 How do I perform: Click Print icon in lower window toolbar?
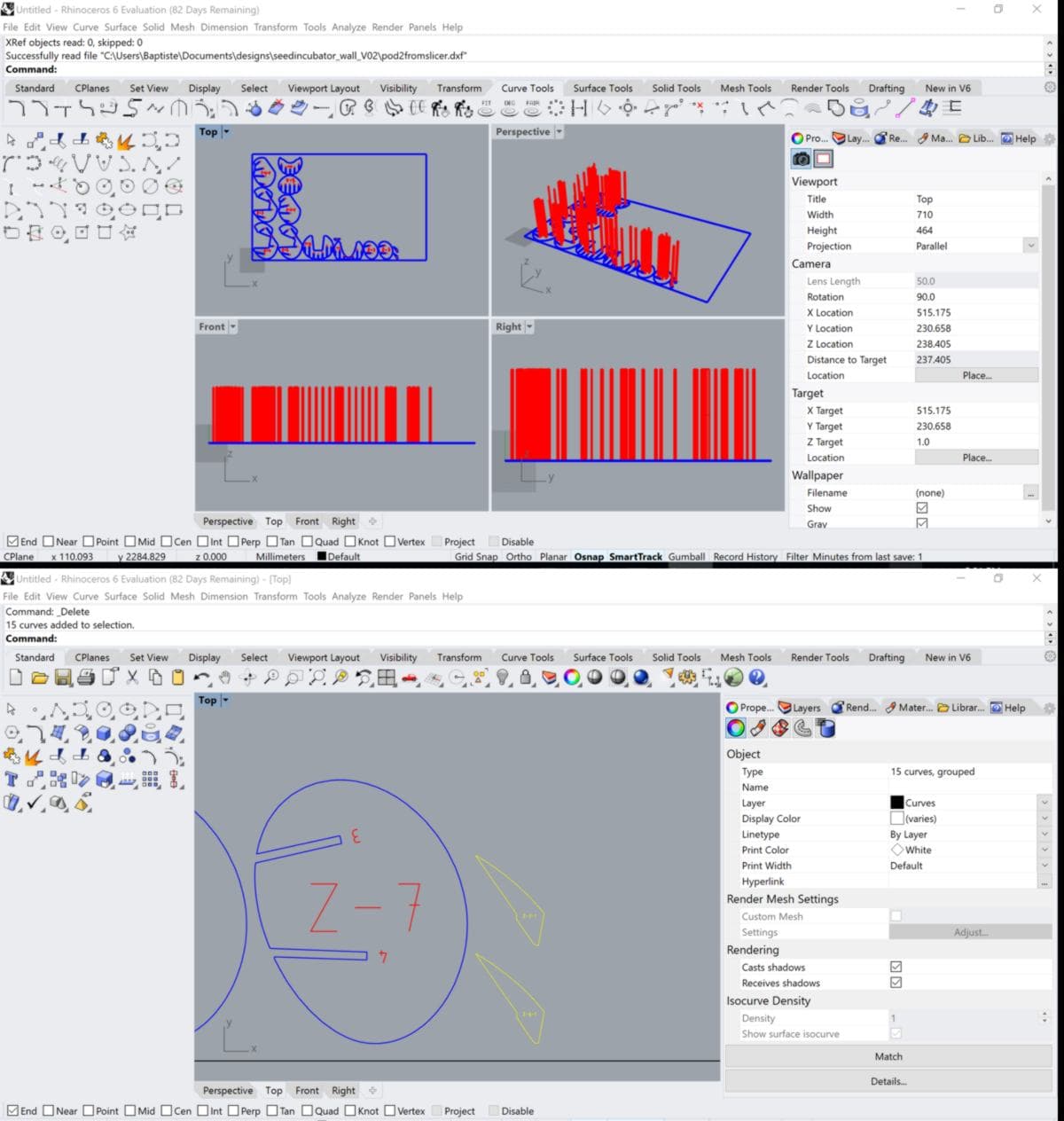86,678
